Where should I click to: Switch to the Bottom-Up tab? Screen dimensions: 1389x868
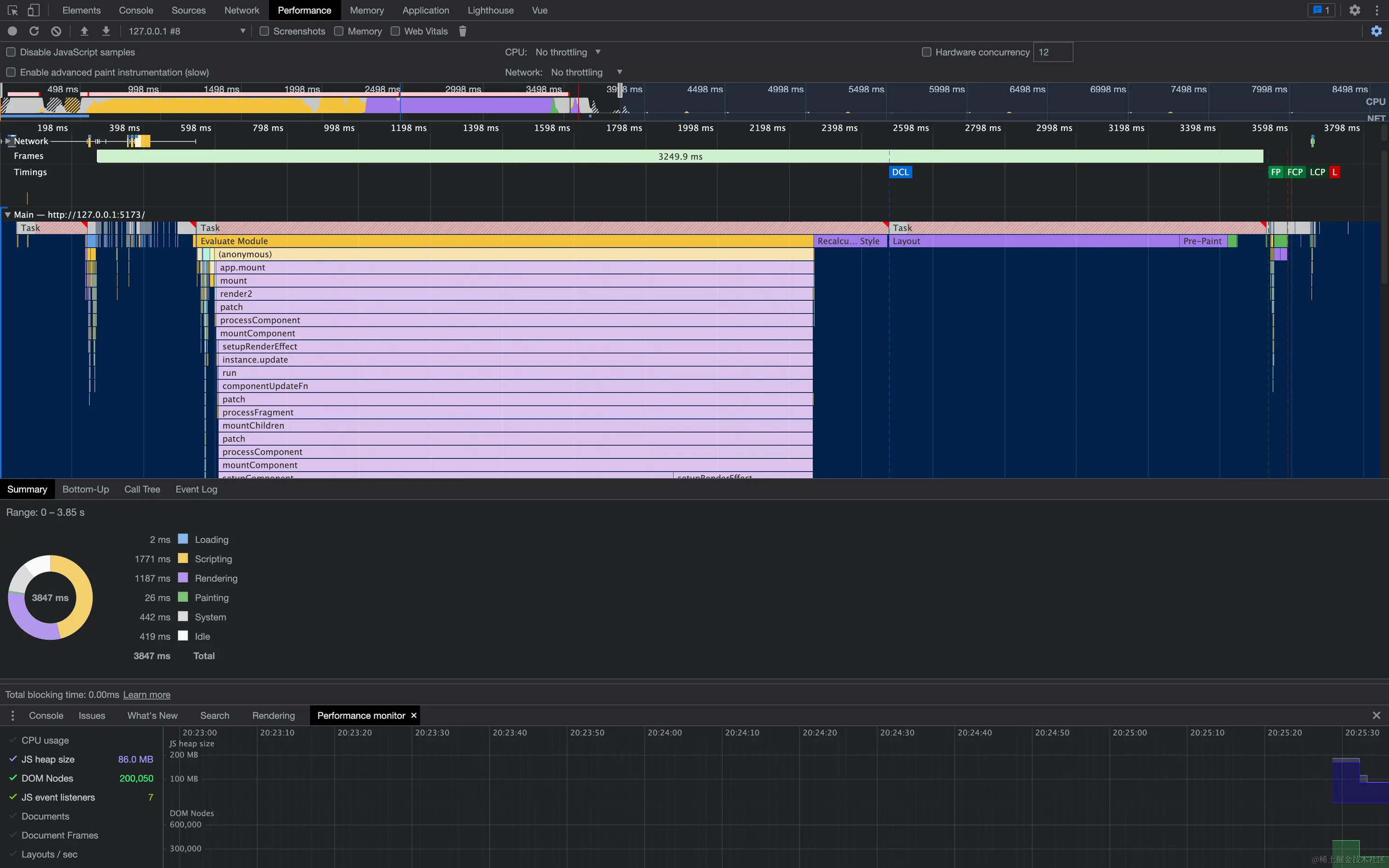tap(85, 489)
